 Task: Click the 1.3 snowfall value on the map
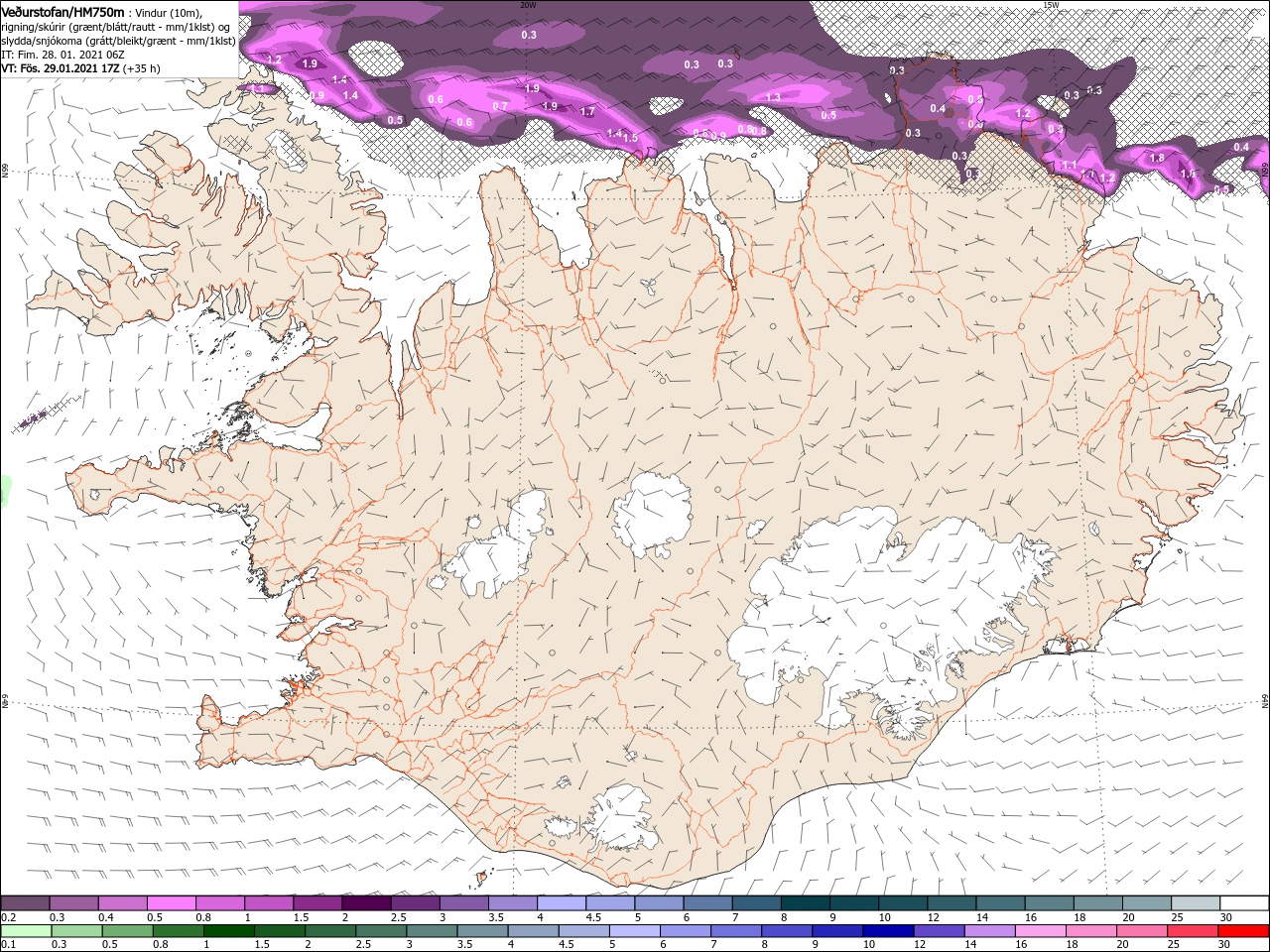coord(773,96)
